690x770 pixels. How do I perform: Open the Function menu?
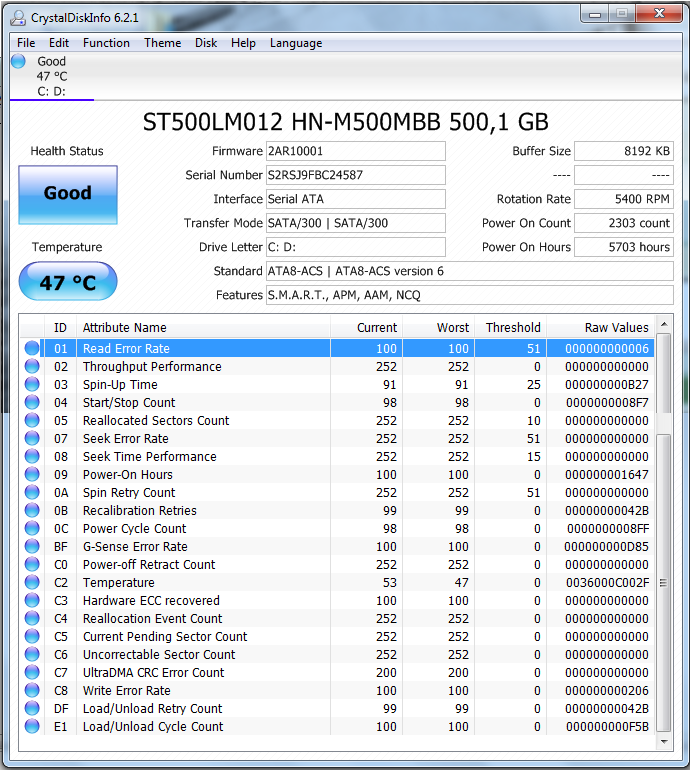tap(106, 43)
